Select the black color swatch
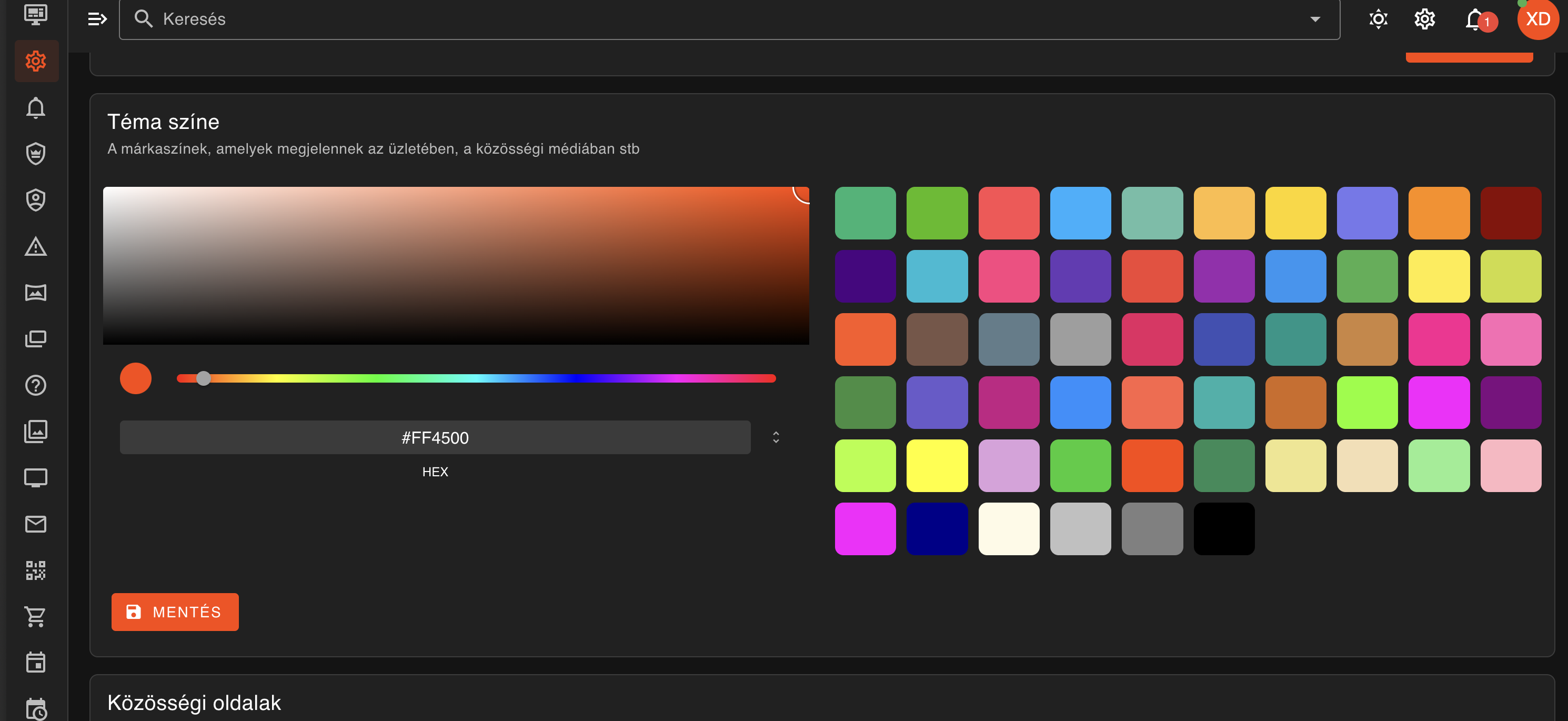The height and width of the screenshot is (721, 1568). 1223,528
